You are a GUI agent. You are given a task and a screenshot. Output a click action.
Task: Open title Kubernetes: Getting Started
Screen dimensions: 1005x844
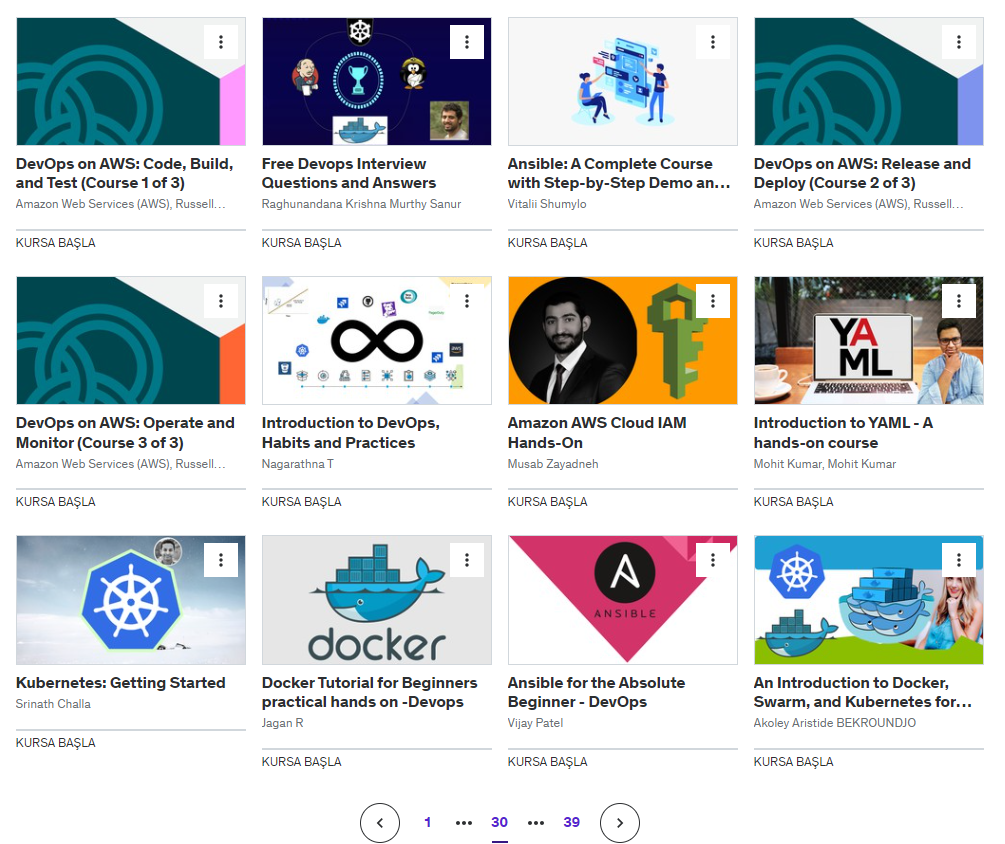(121, 683)
